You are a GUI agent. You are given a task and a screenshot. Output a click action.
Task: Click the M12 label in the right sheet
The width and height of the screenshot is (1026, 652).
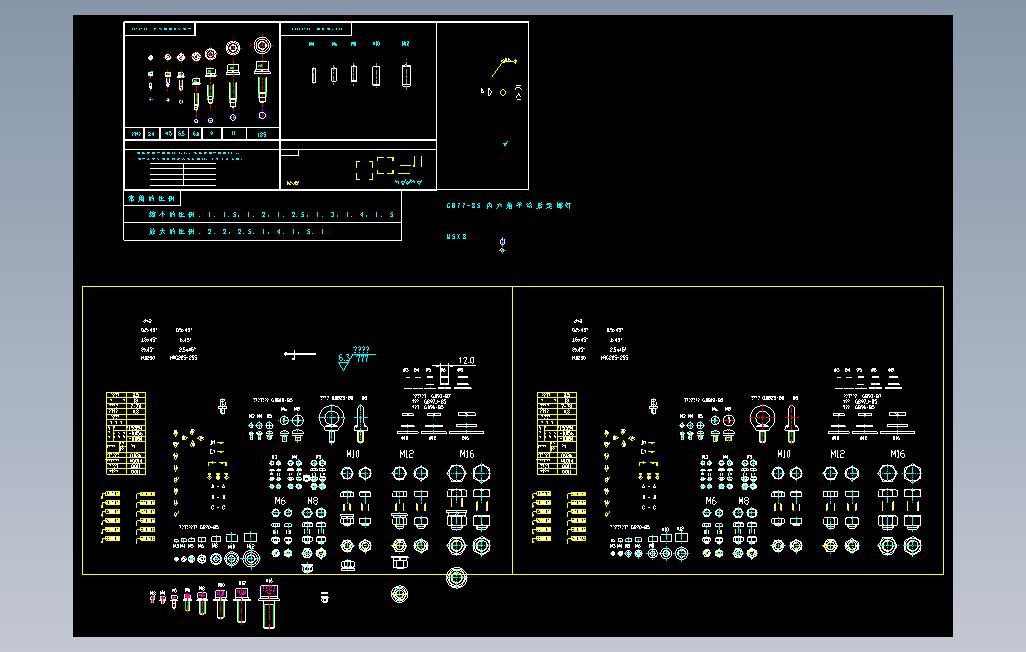[x=838, y=454]
